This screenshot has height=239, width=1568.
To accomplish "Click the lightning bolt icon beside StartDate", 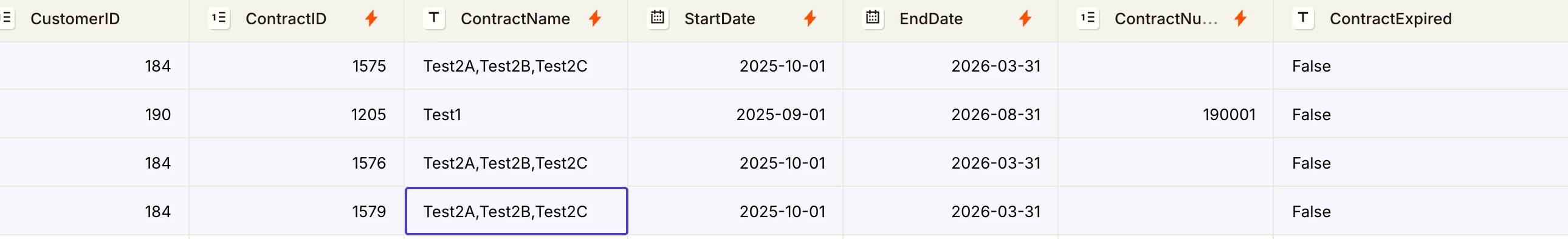I will 810,19.
